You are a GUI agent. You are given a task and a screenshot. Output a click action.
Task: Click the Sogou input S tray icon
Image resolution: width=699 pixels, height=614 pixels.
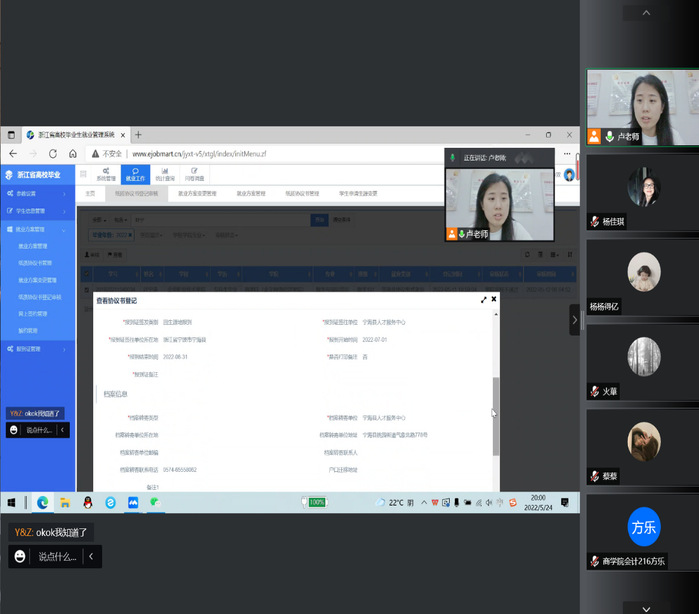point(513,503)
